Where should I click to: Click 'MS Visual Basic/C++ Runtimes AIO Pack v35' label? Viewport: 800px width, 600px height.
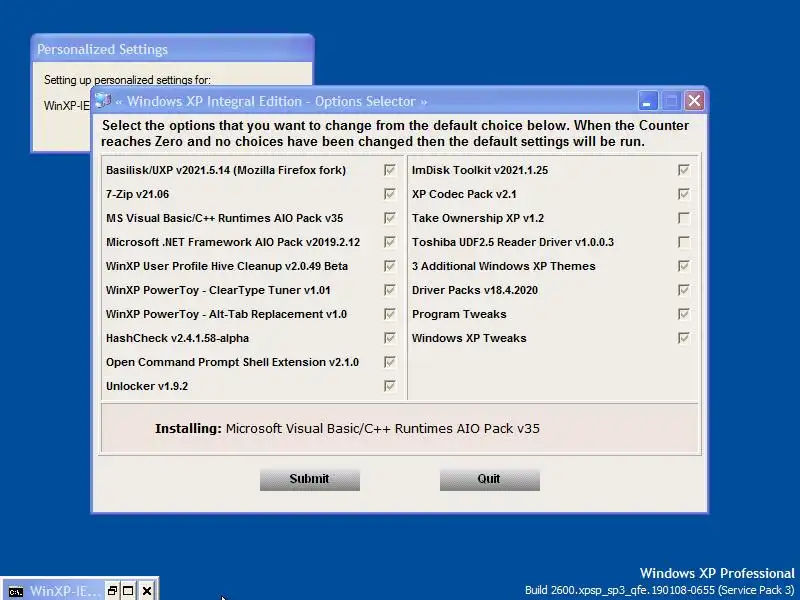click(x=224, y=218)
